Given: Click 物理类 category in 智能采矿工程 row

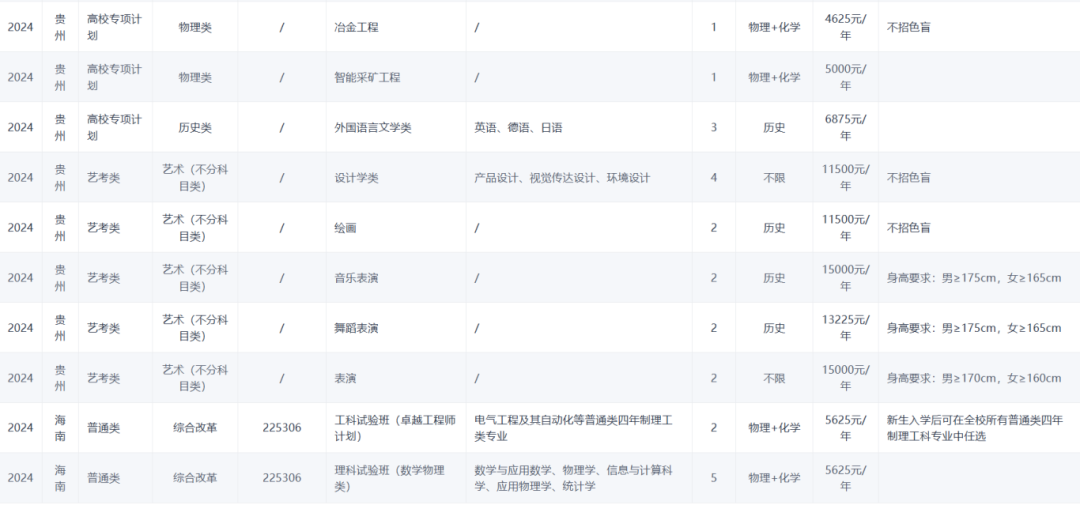Looking at the screenshot, I should click(x=195, y=78).
